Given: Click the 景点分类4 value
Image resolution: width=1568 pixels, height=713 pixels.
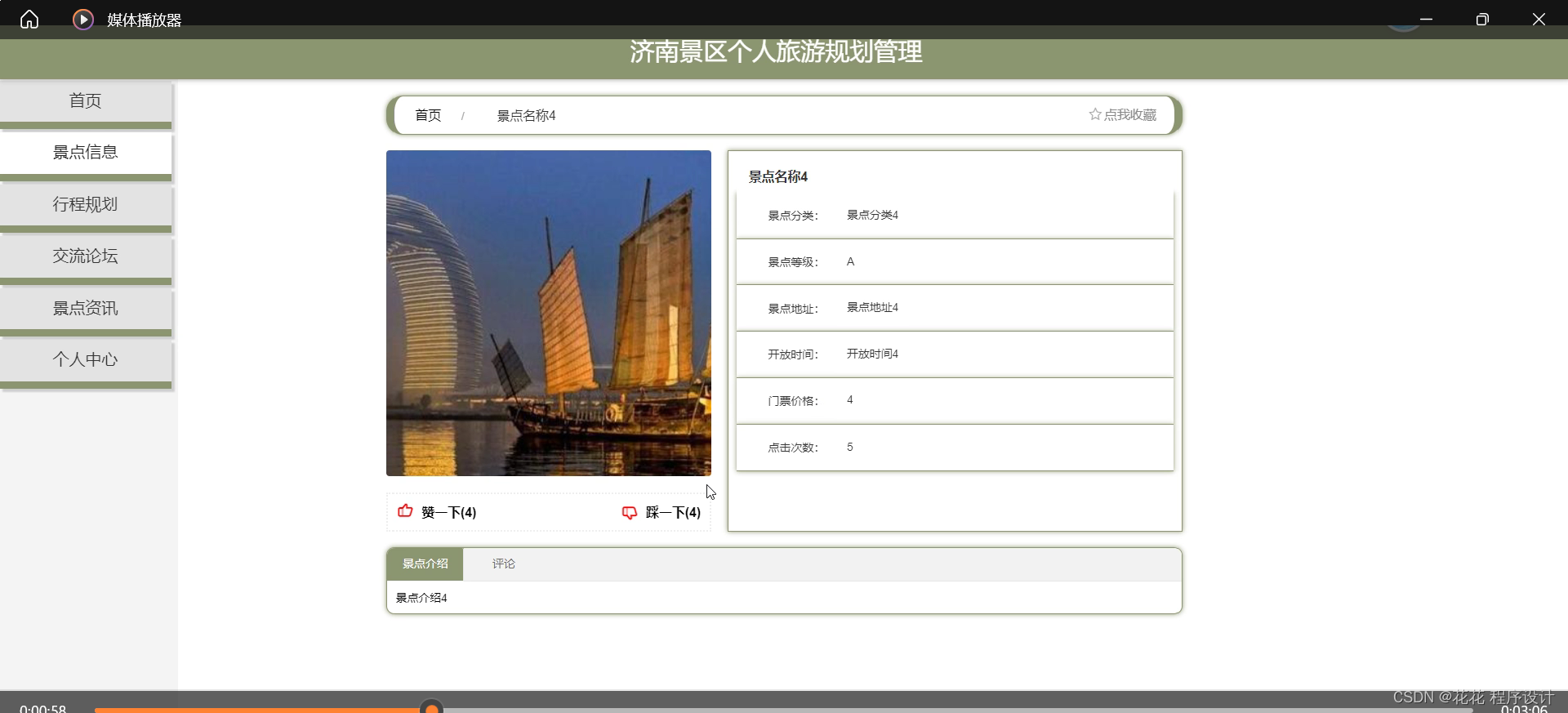Looking at the screenshot, I should 872,215.
